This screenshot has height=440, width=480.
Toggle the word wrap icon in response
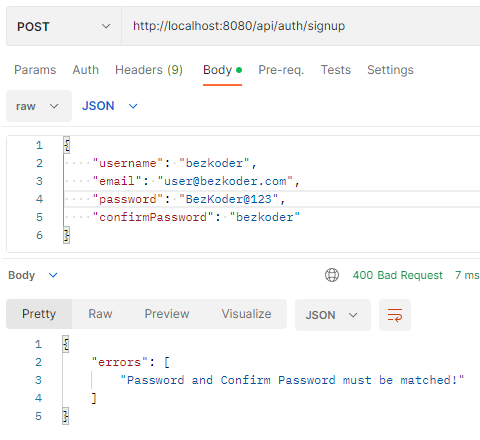coord(395,315)
